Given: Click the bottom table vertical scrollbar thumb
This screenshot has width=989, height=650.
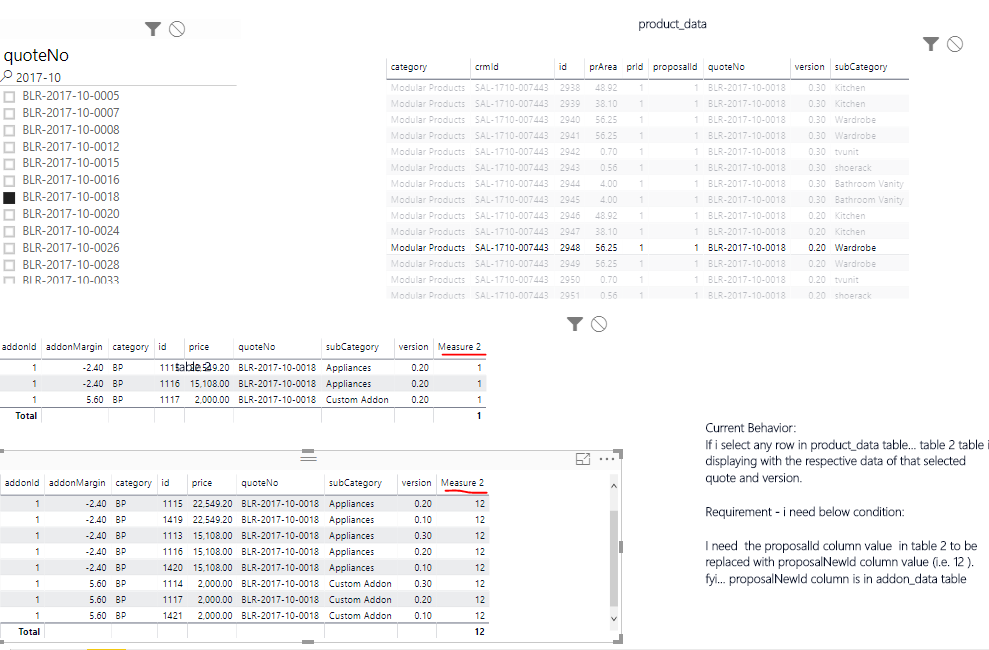Looking at the screenshot, I should (x=614, y=559).
